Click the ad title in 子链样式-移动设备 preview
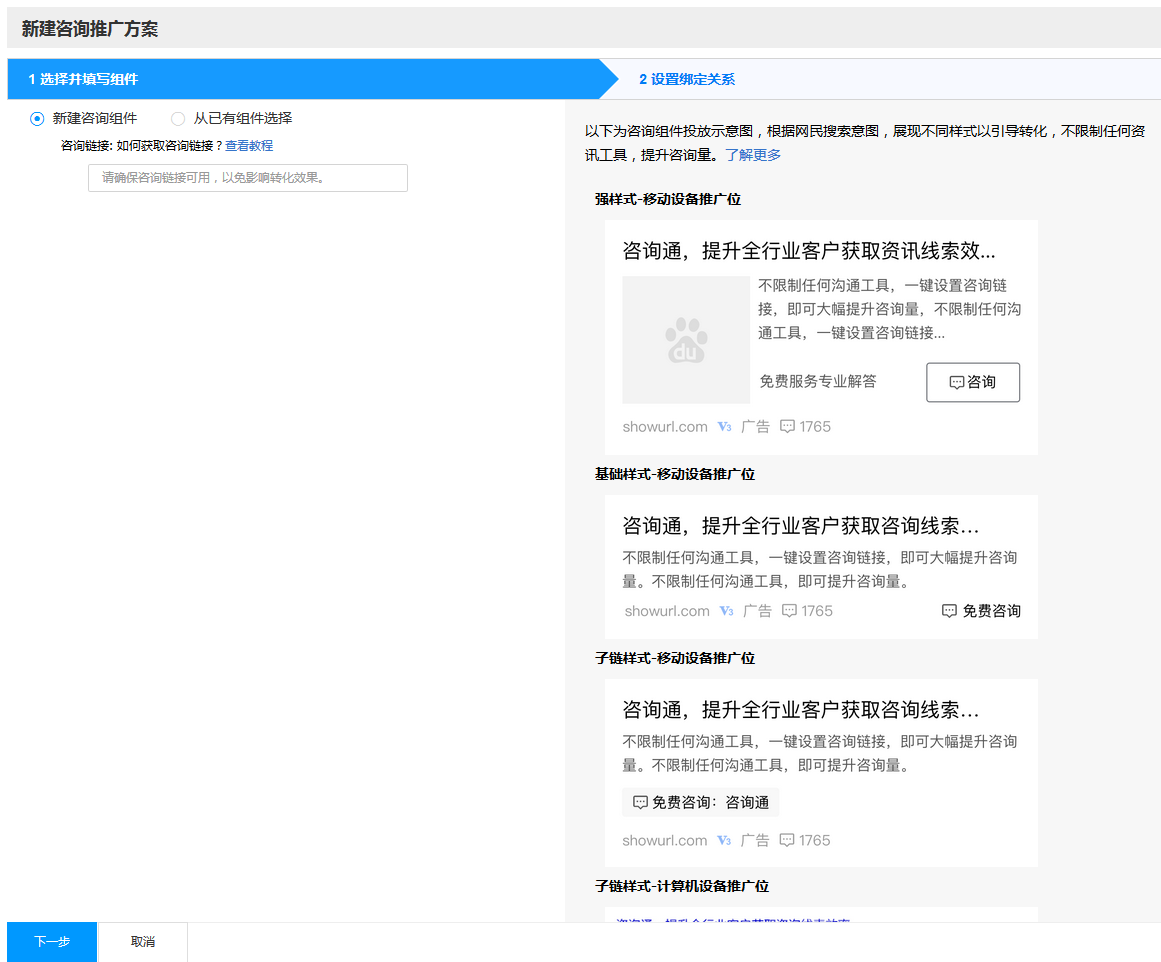This screenshot has width=1161, height=962. (800, 709)
